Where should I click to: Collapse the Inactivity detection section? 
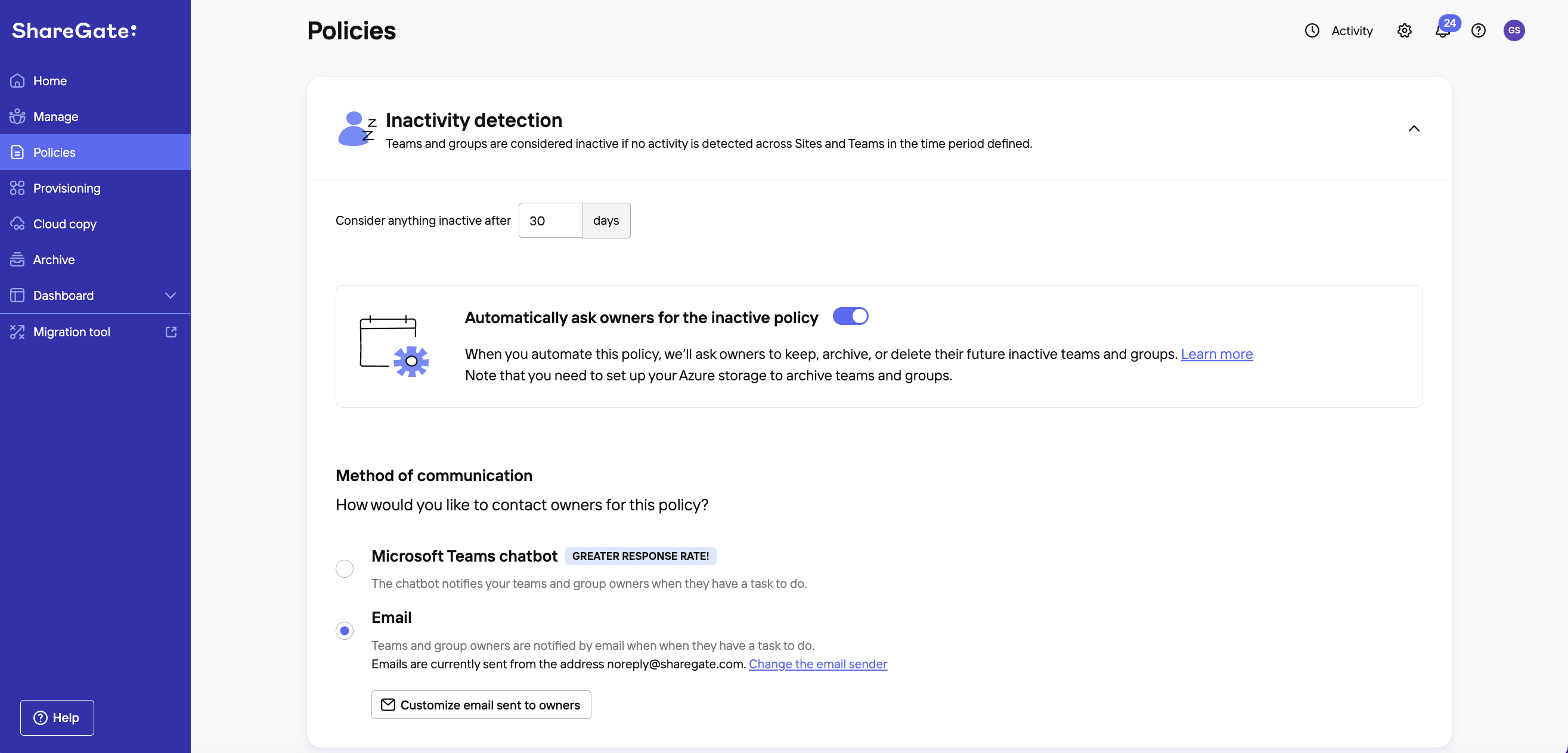[x=1414, y=128]
